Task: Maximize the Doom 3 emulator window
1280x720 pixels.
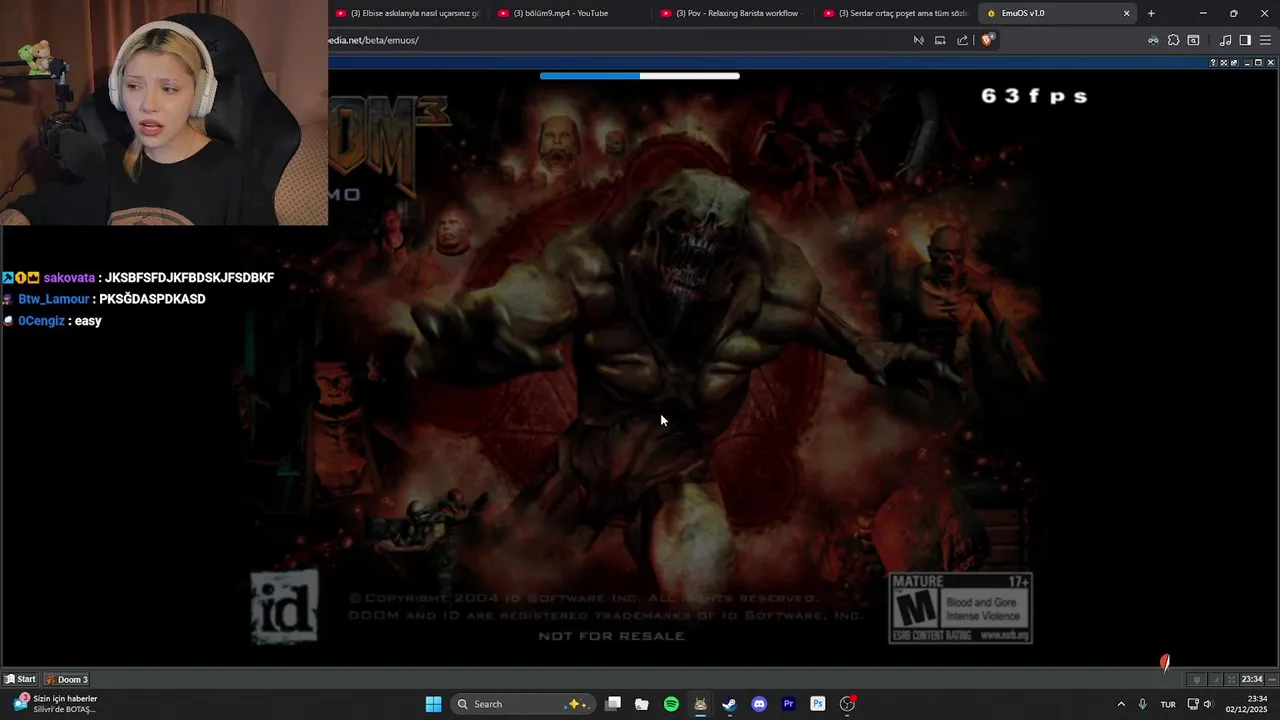Action: (x=1258, y=62)
